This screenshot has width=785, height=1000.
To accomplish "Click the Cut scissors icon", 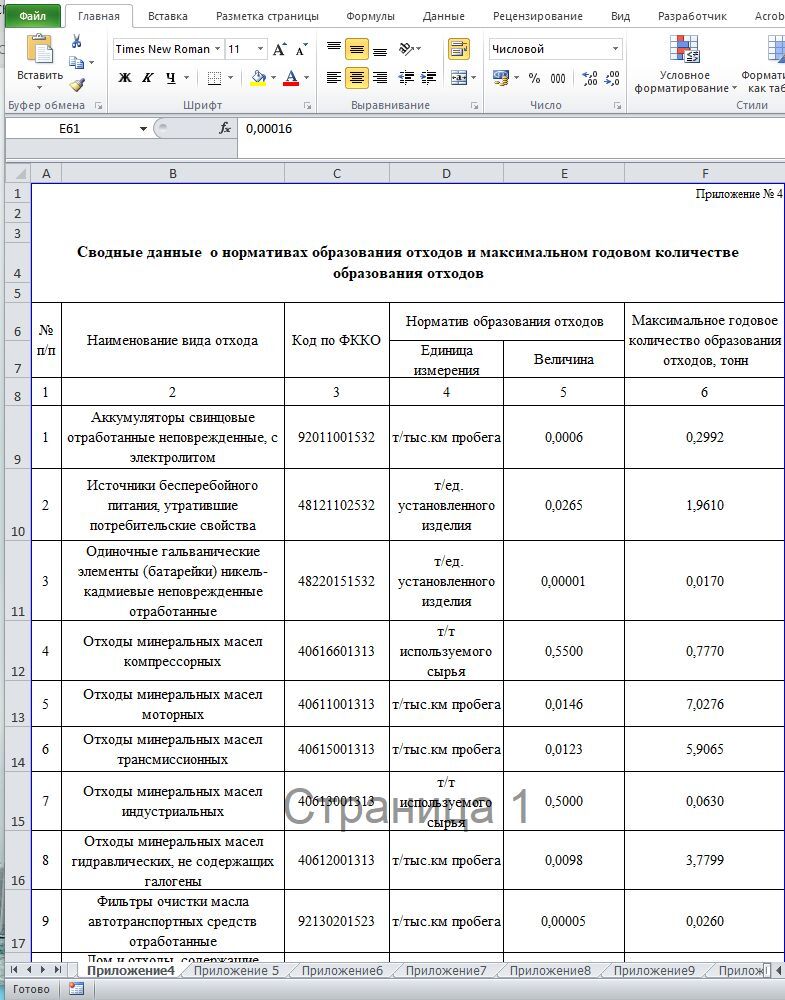I will point(77,41).
